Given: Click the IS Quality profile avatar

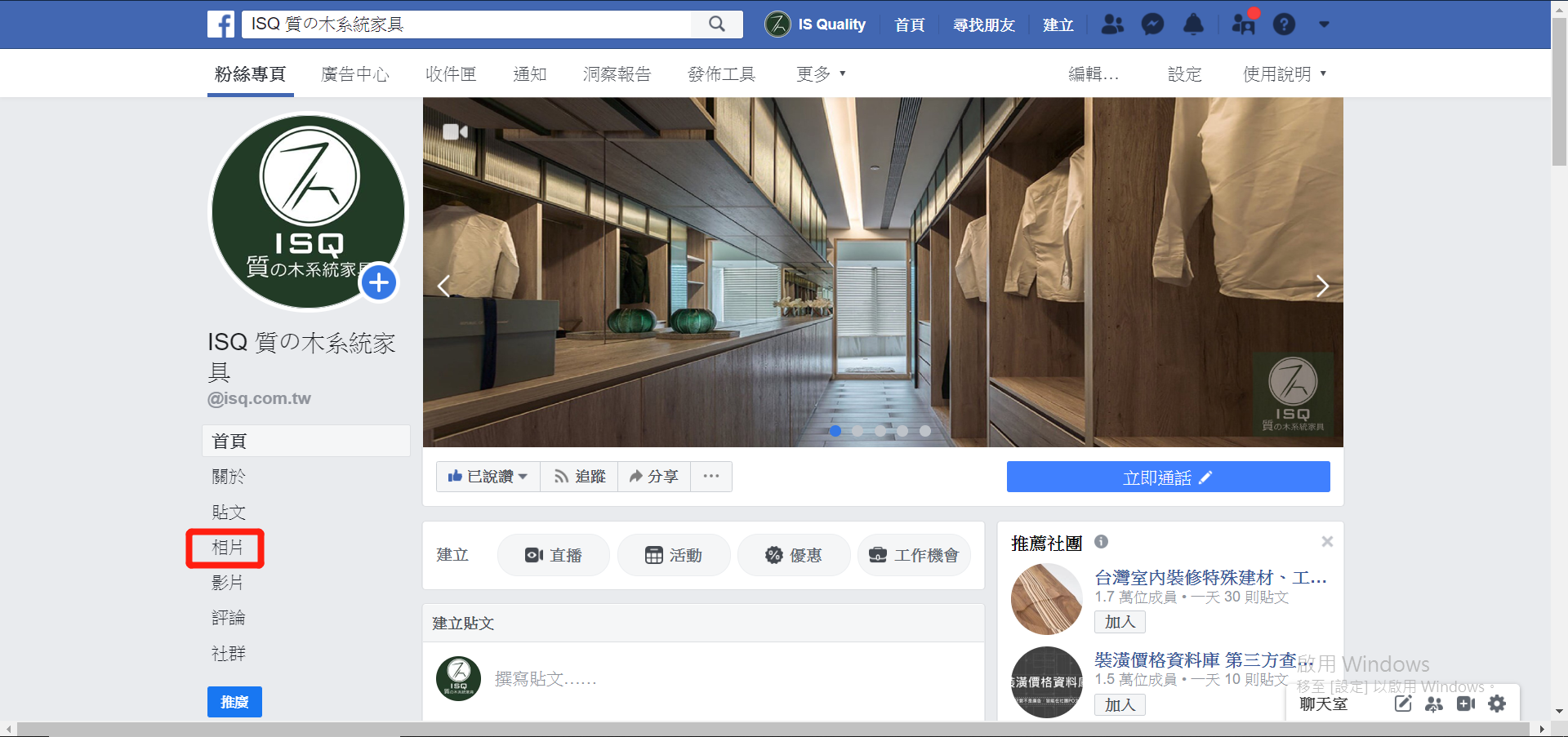Looking at the screenshot, I should (x=777, y=24).
